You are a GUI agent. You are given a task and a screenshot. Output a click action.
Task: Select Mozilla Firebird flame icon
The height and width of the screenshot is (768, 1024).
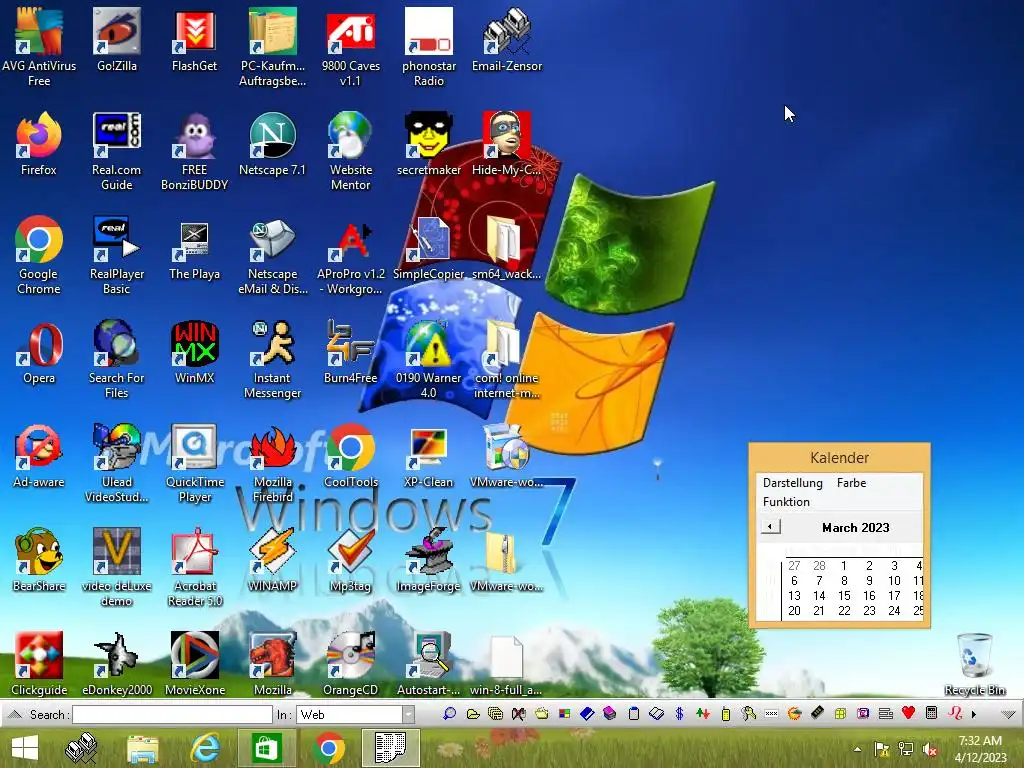(272, 464)
